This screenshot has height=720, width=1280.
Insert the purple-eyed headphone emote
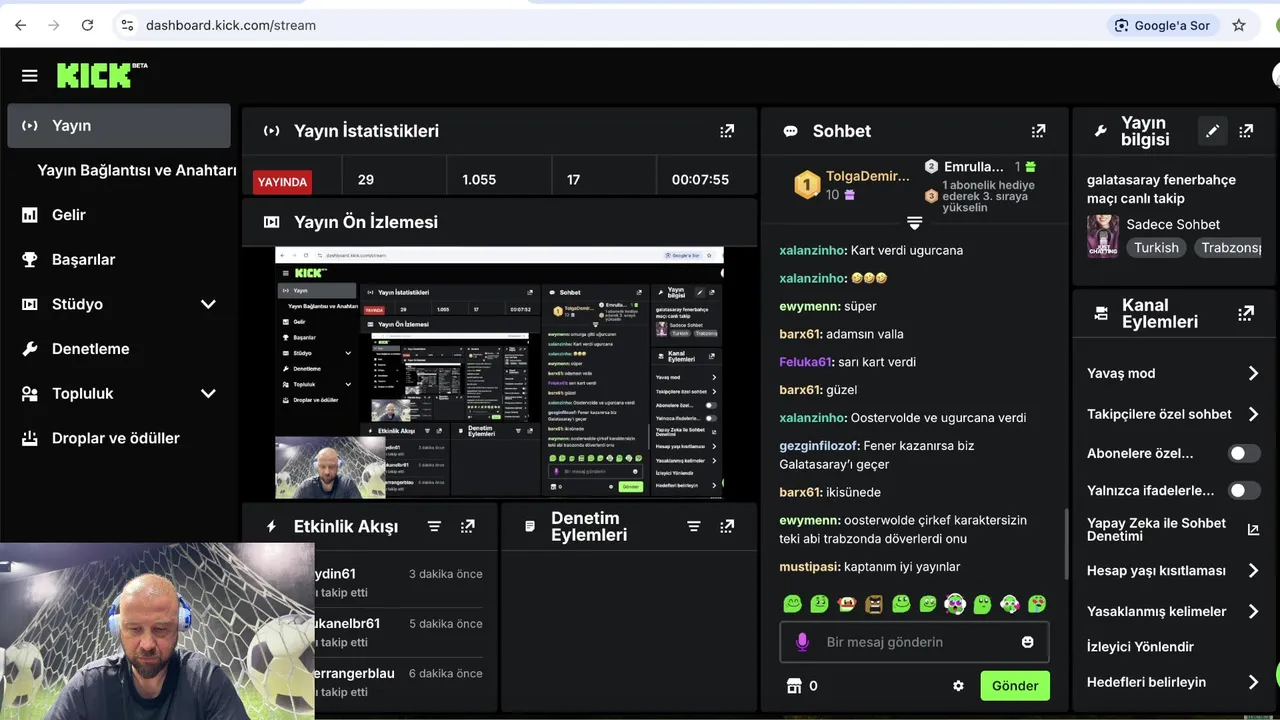pyautogui.click(x=955, y=604)
